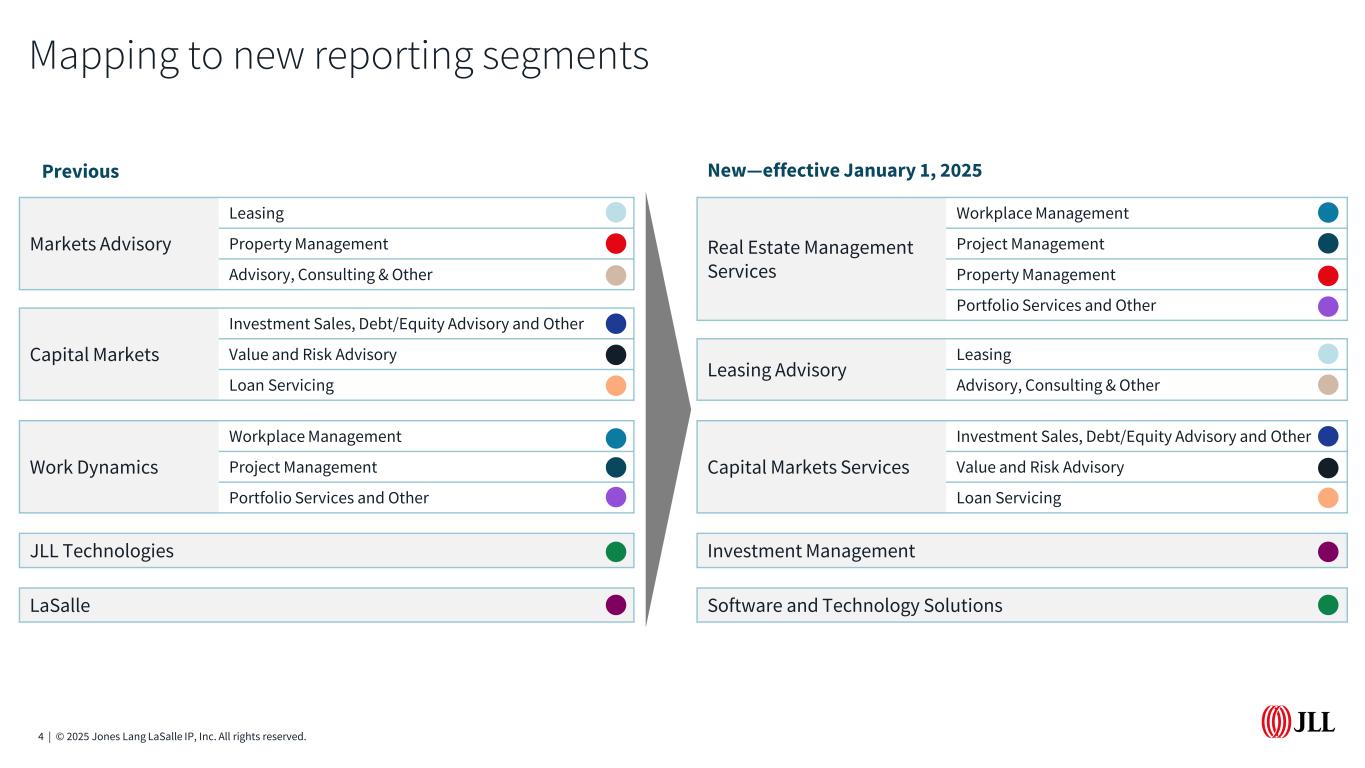Click the Real Estate Management Services label
Viewport: 1365px width, 768px height.
click(810, 259)
